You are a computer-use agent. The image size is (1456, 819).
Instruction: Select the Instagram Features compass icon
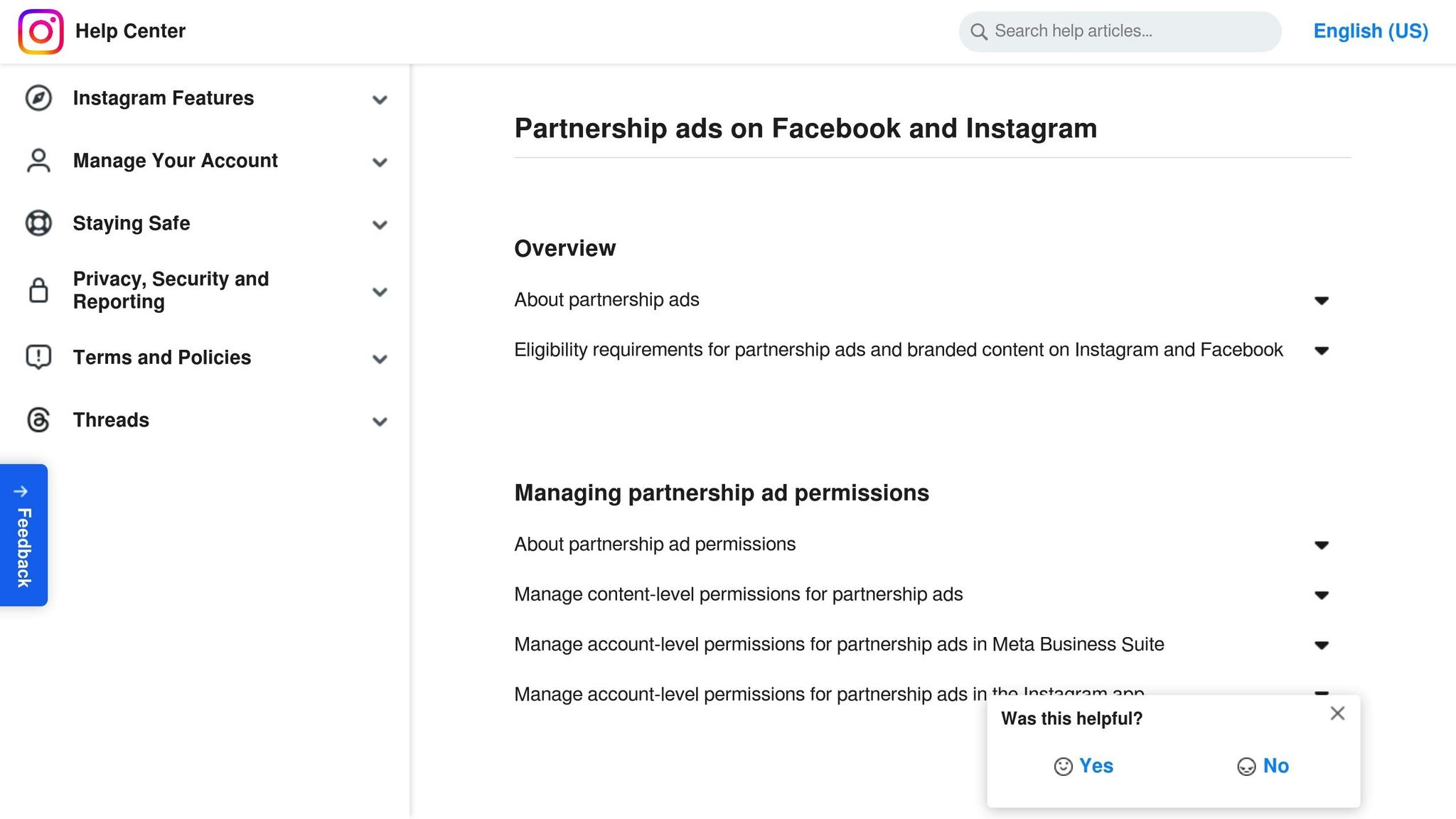click(x=38, y=99)
